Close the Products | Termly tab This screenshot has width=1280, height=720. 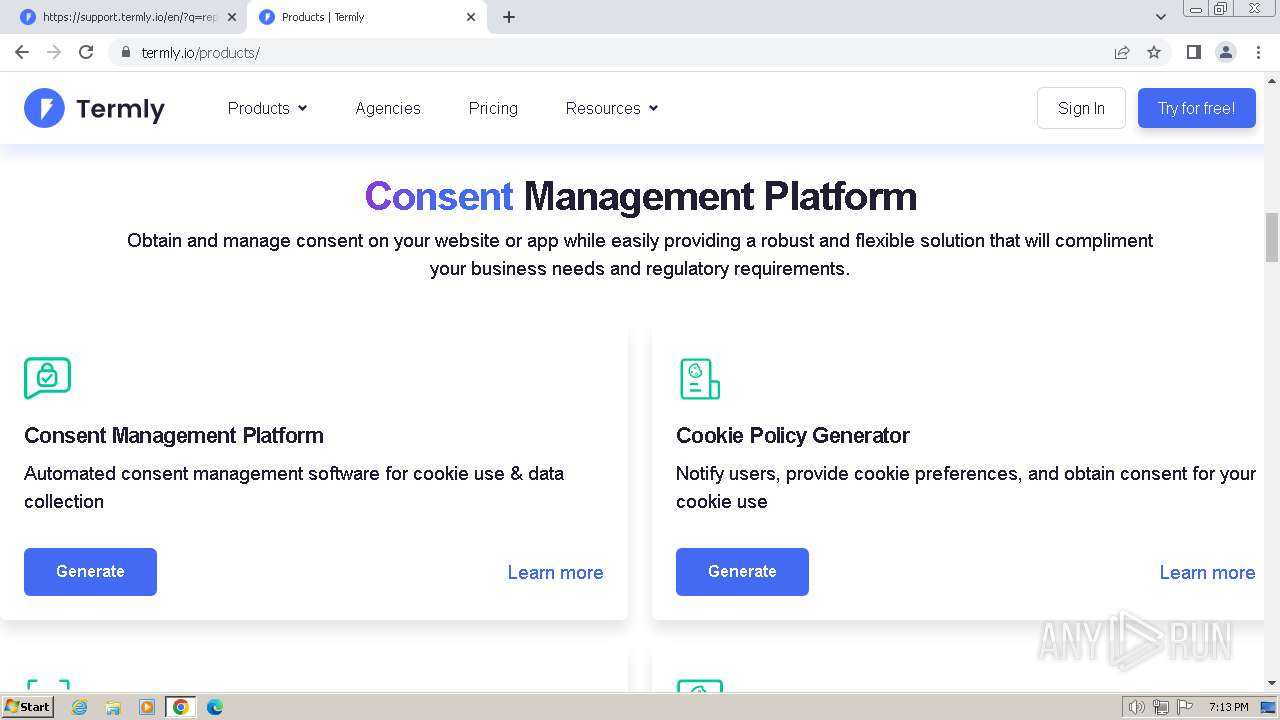tap(471, 17)
